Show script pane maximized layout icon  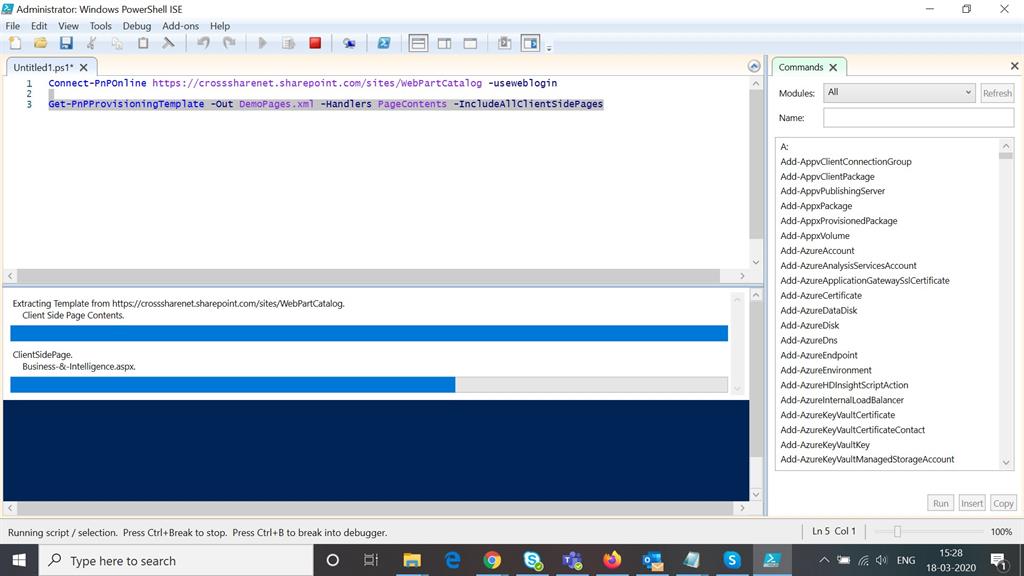click(x=470, y=43)
